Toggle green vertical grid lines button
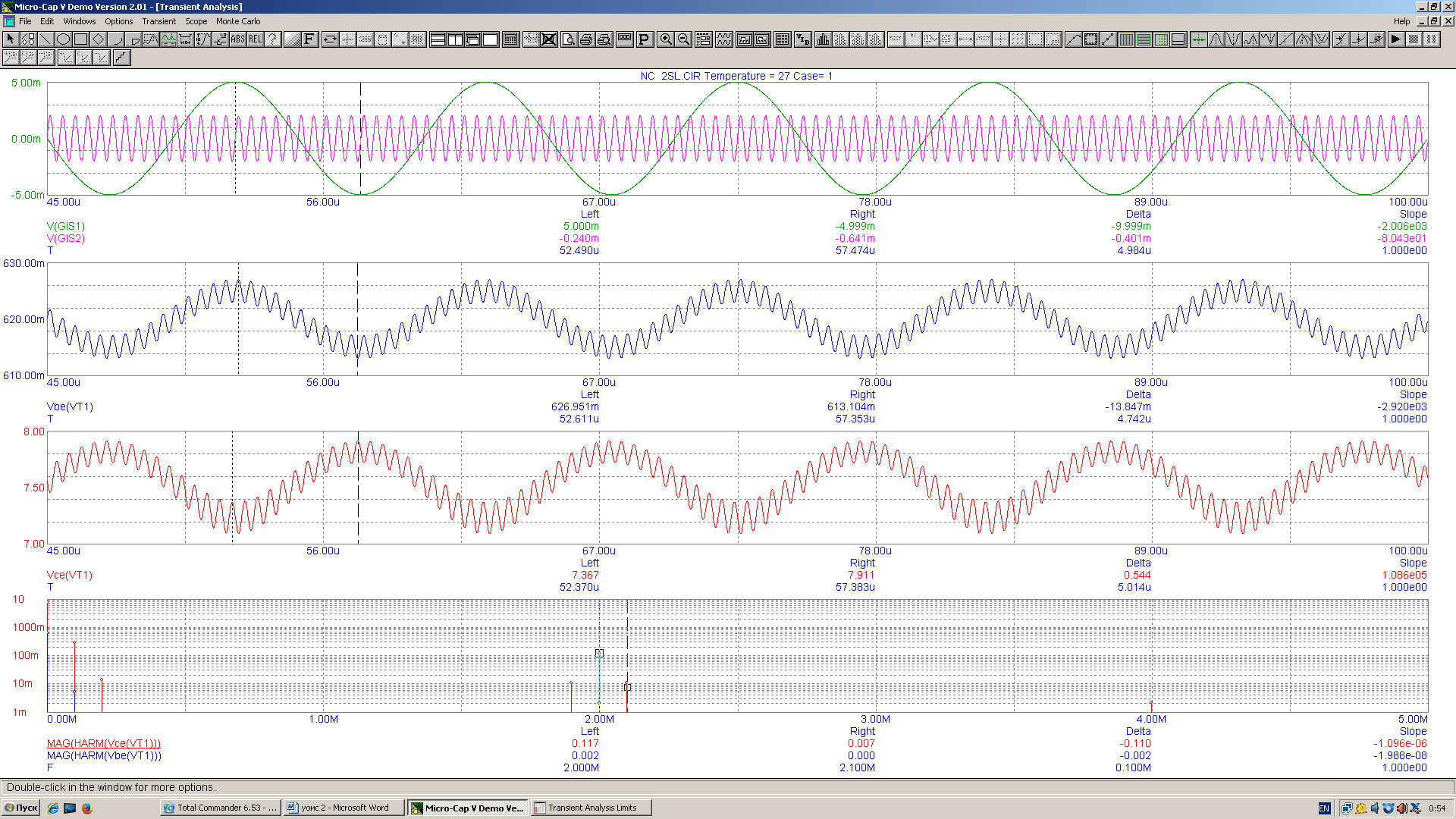This screenshot has width=1456, height=819. point(1126,39)
